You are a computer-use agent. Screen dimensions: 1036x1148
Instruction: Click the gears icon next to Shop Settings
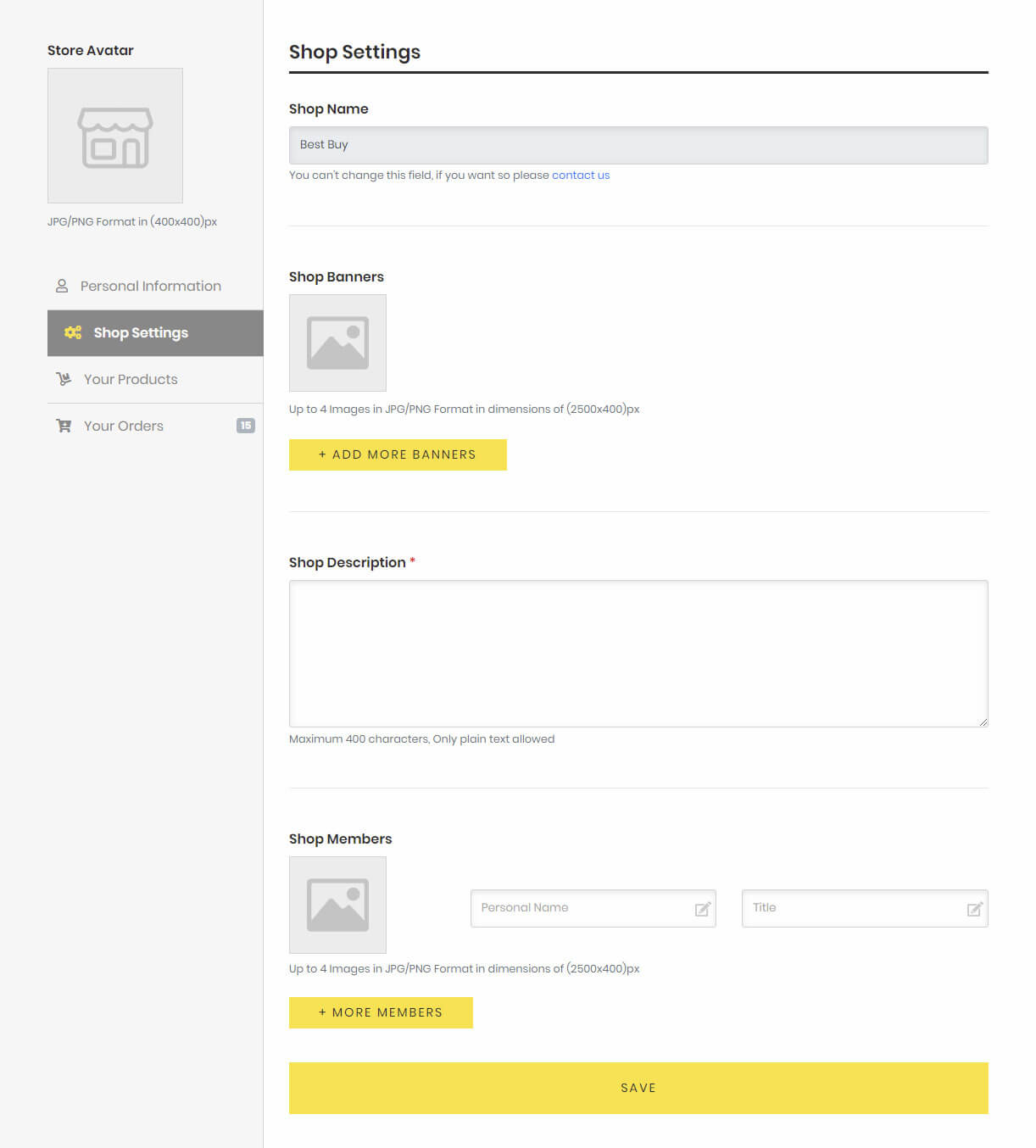point(73,332)
